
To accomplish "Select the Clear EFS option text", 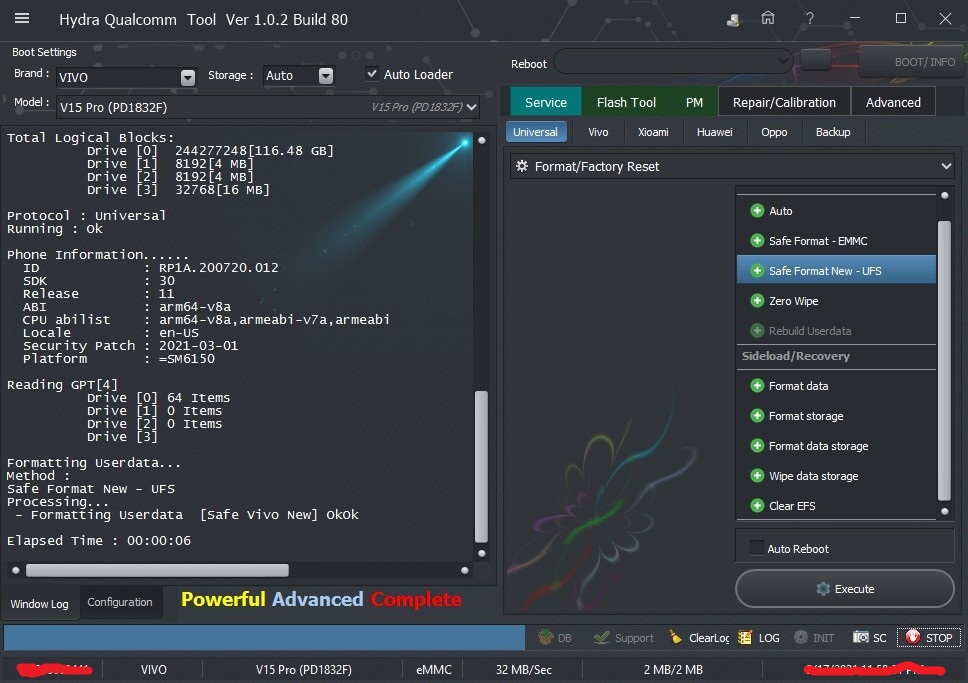I will (x=792, y=506).
